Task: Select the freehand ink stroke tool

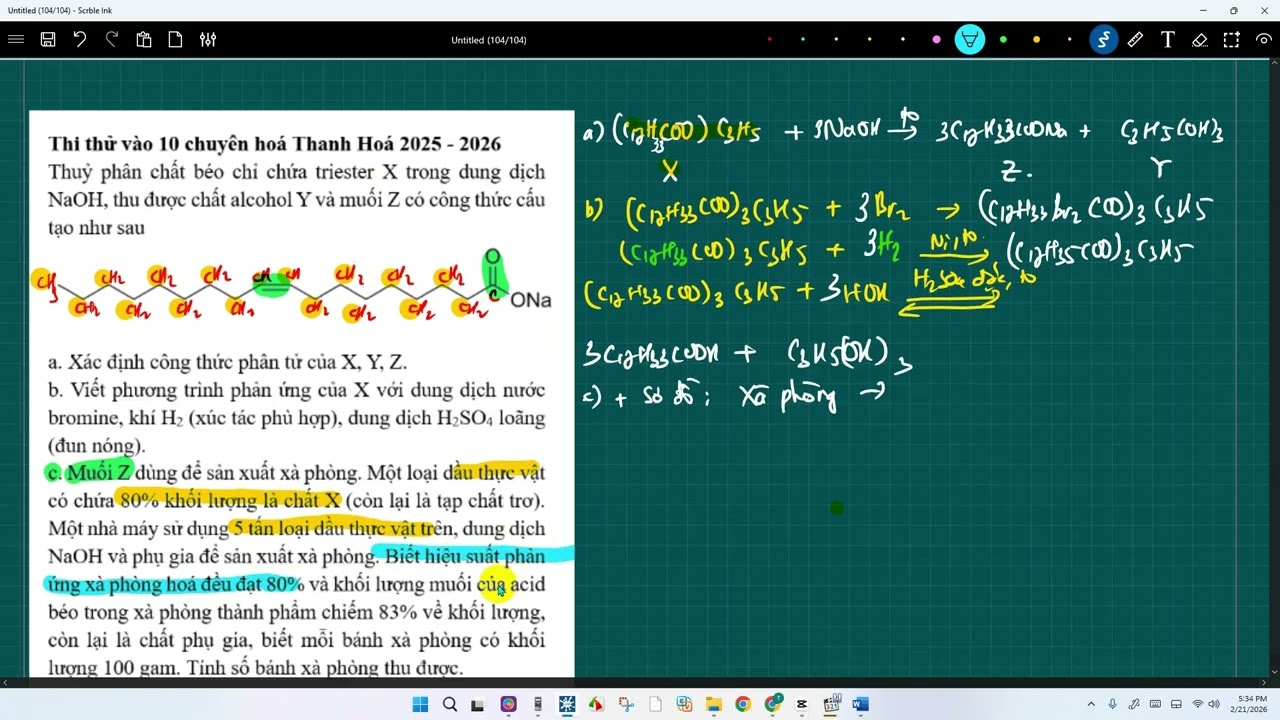Action: click(1103, 40)
